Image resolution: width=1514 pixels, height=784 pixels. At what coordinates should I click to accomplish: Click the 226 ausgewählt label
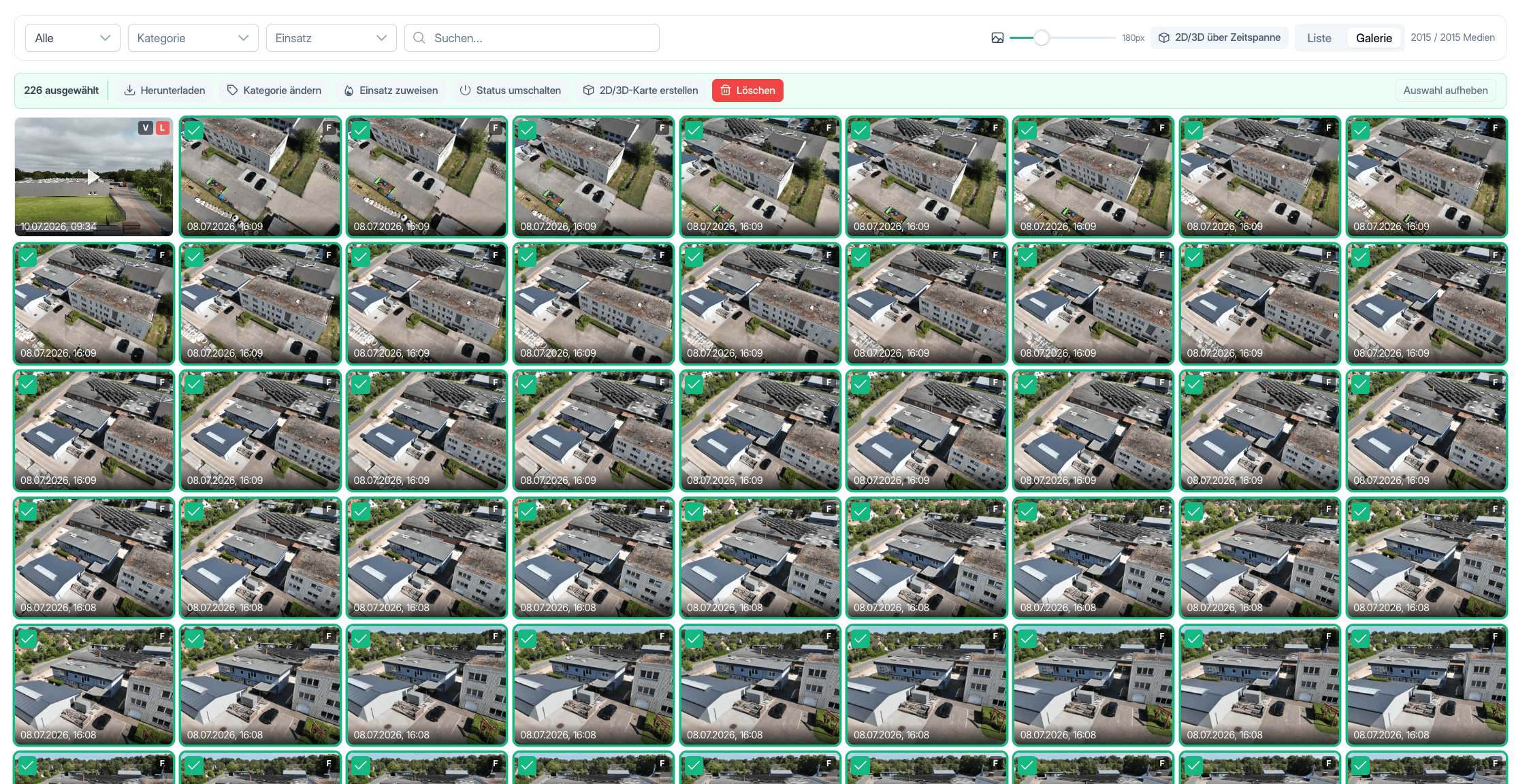tap(61, 91)
